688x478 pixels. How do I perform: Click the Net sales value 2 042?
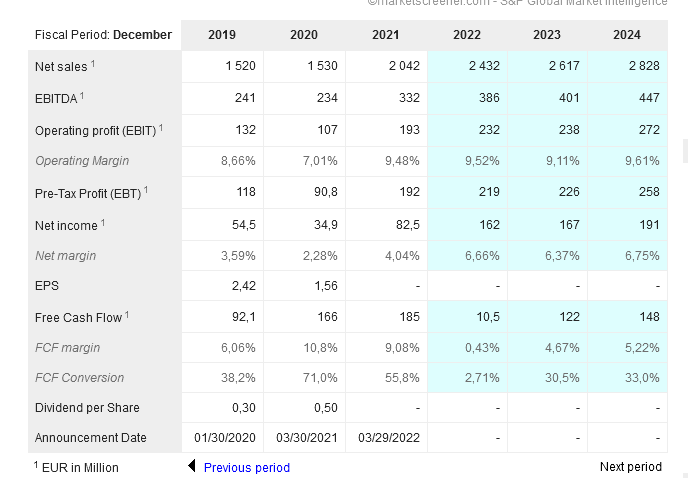tap(404, 66)
